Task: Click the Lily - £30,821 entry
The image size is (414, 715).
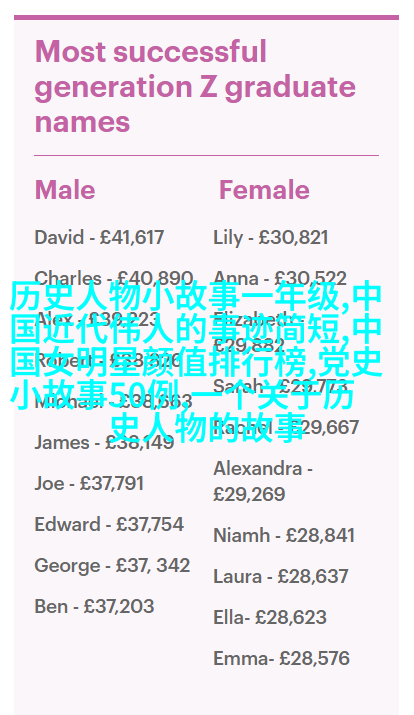Action: (270, 238)
